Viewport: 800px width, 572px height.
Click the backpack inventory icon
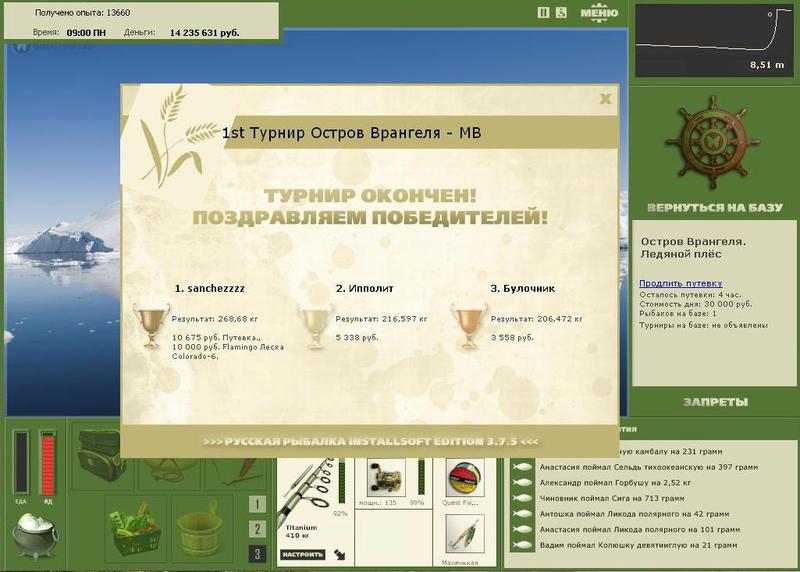click(99, 456)
